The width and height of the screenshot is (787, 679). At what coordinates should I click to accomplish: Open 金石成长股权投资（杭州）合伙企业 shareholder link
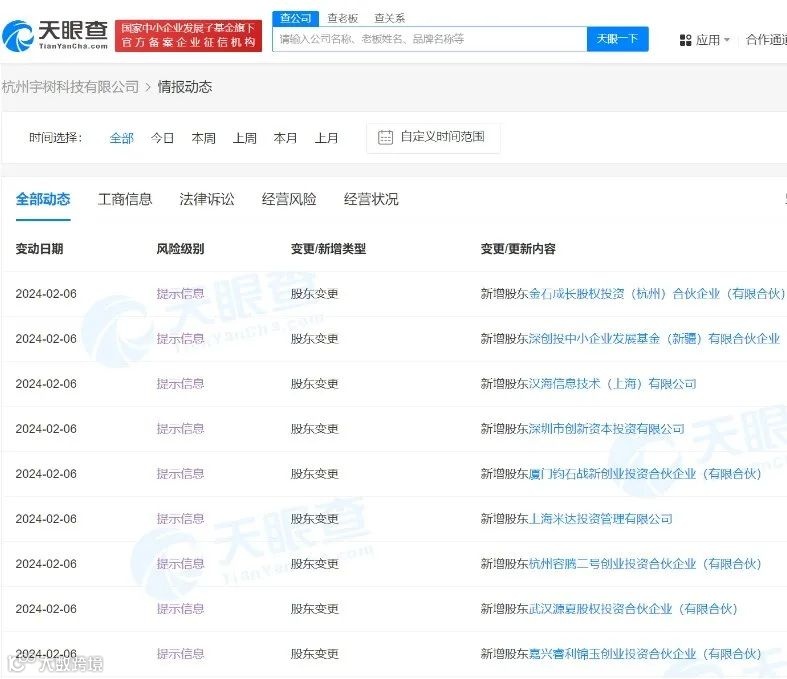pos(657,294)
